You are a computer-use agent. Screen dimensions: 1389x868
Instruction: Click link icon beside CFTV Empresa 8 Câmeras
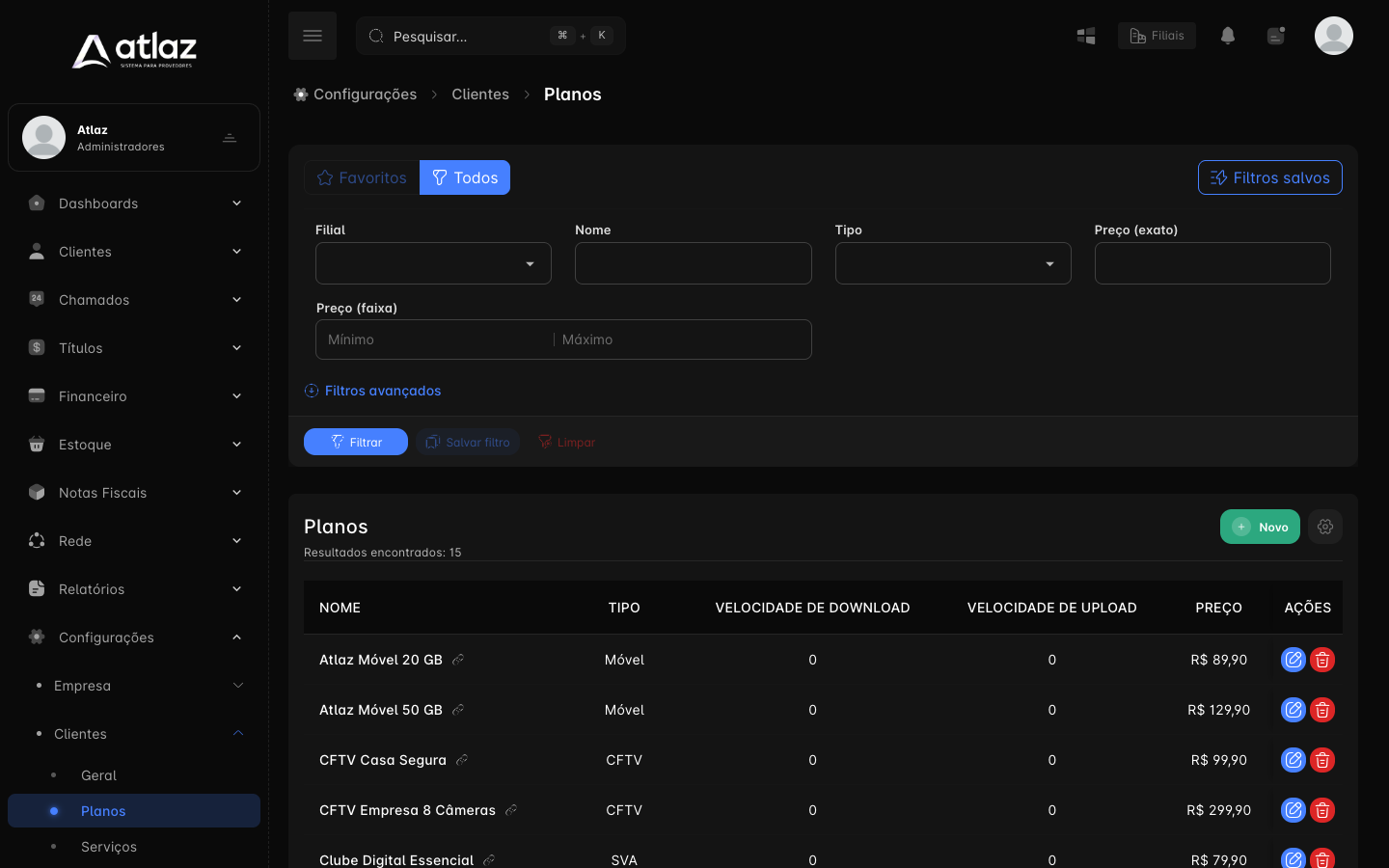coord(511,810)
